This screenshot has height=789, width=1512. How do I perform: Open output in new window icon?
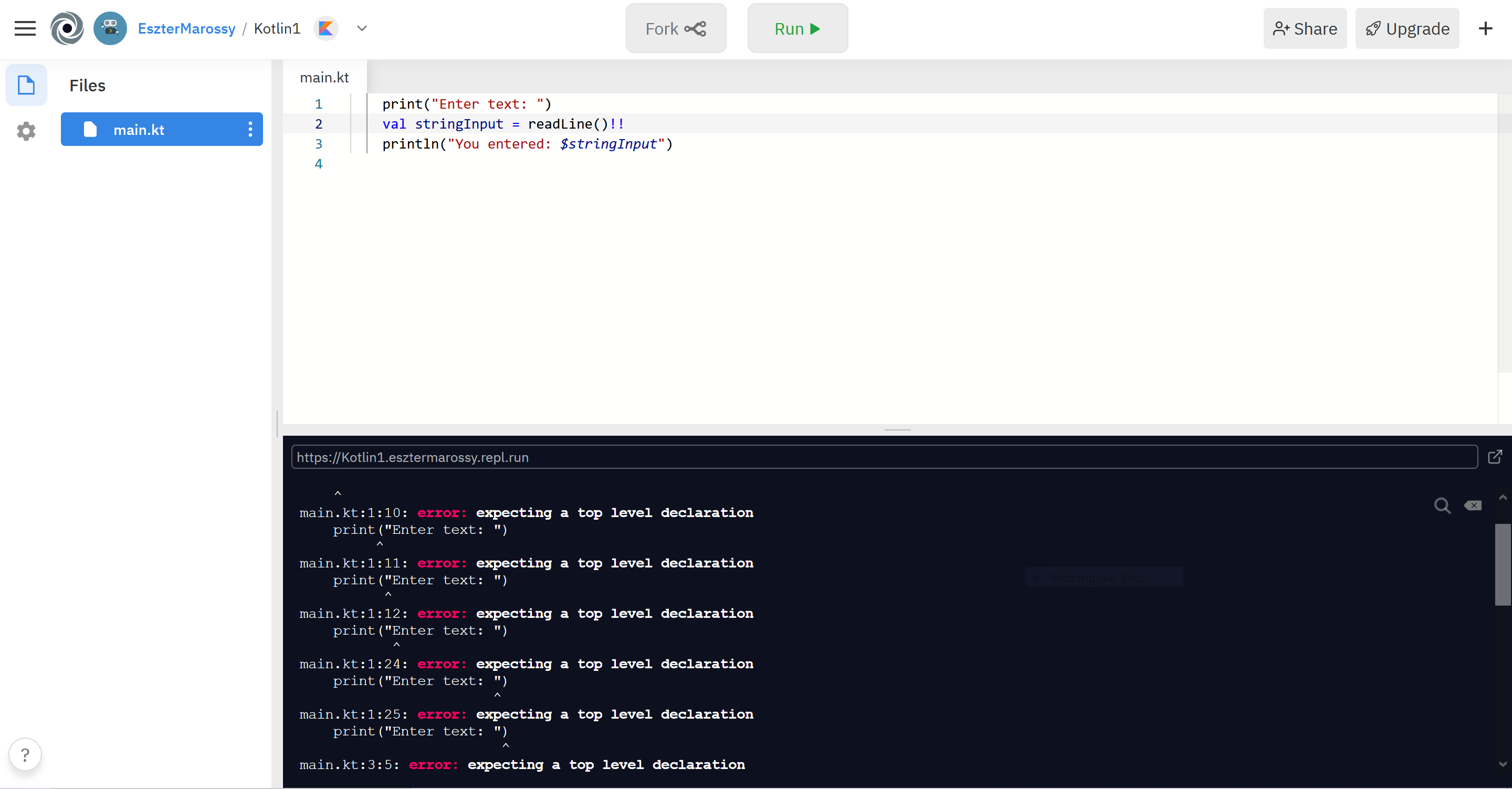point(1495,457)
